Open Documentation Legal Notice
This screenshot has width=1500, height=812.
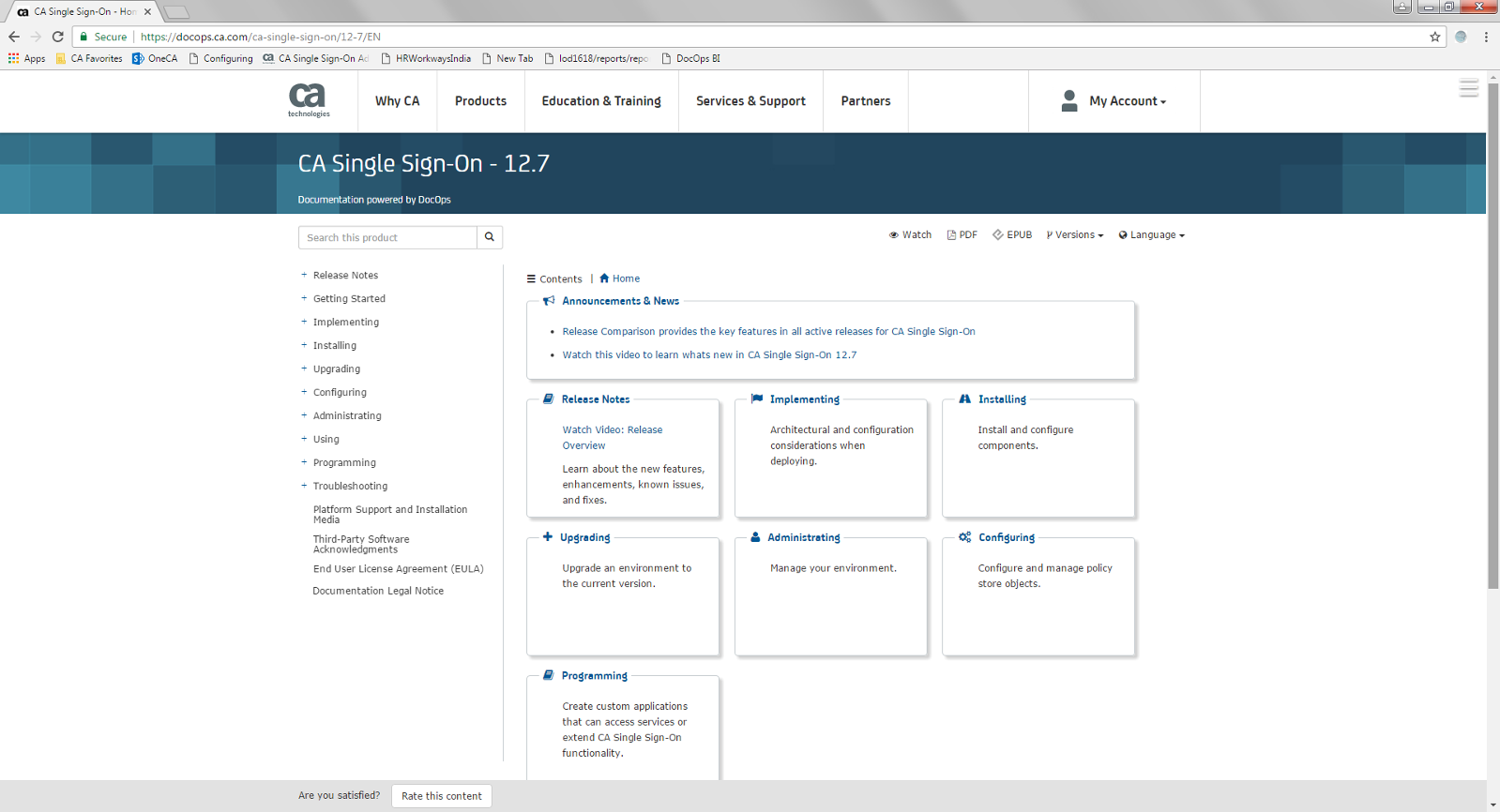378,591
